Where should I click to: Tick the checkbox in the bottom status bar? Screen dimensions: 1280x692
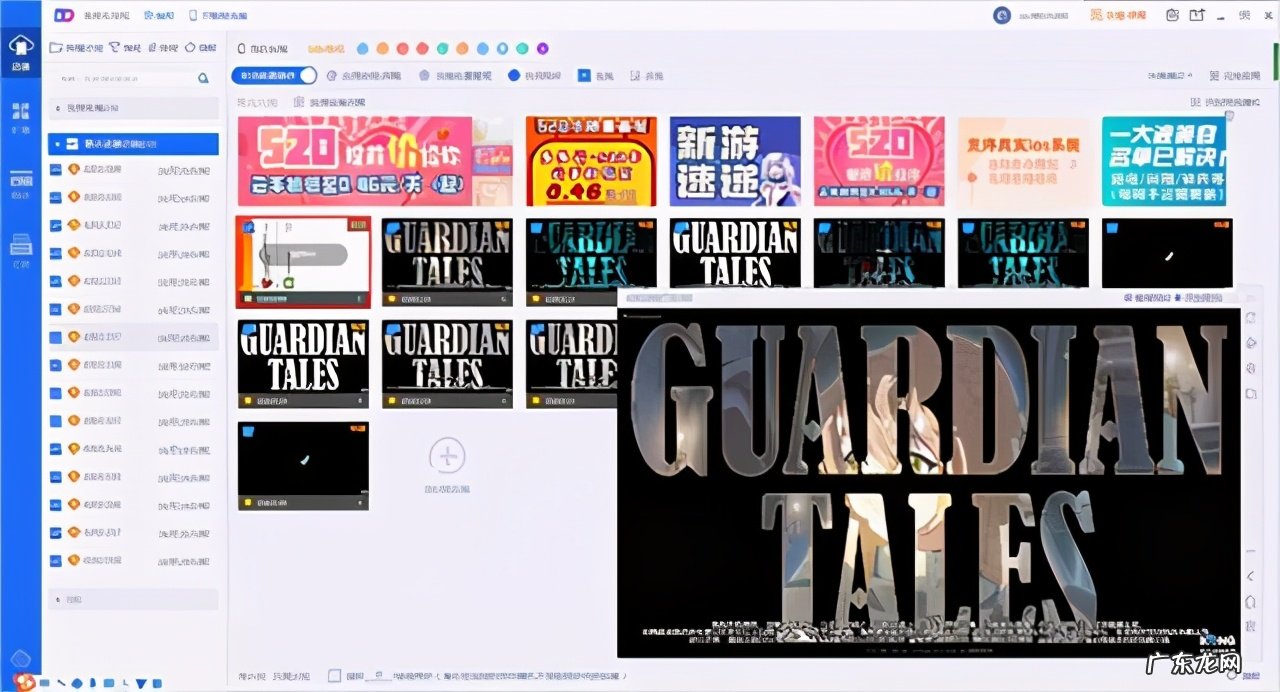pyautogui.click(x=334, y=676)
